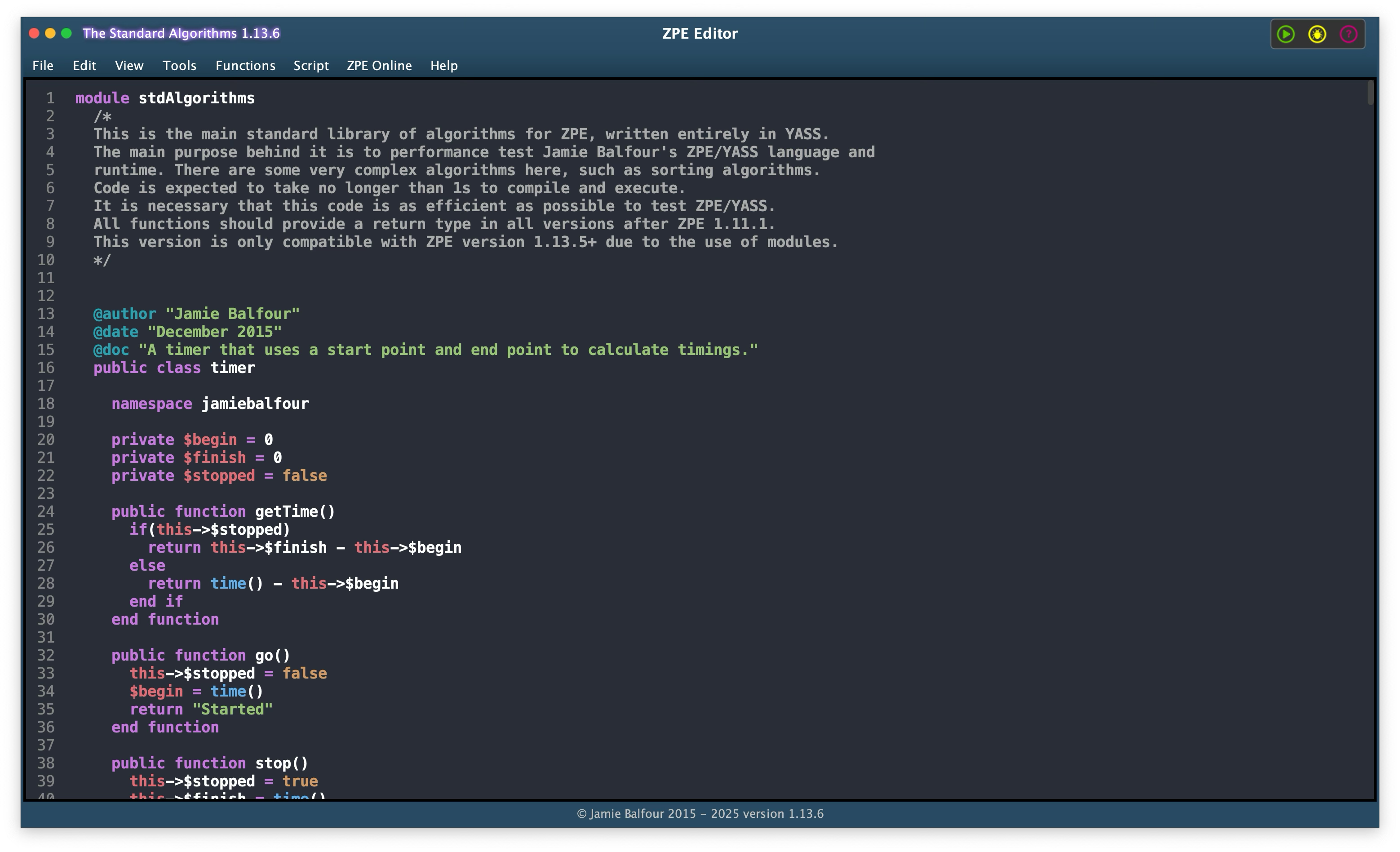
Task: Open the Script menu
Action: click(311, 65)
